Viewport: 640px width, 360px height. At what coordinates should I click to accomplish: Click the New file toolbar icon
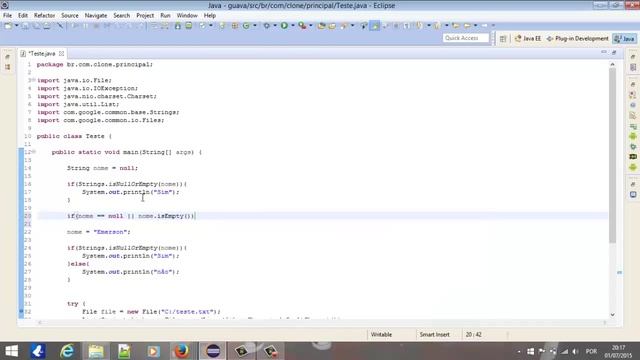(x=8, y=26)
